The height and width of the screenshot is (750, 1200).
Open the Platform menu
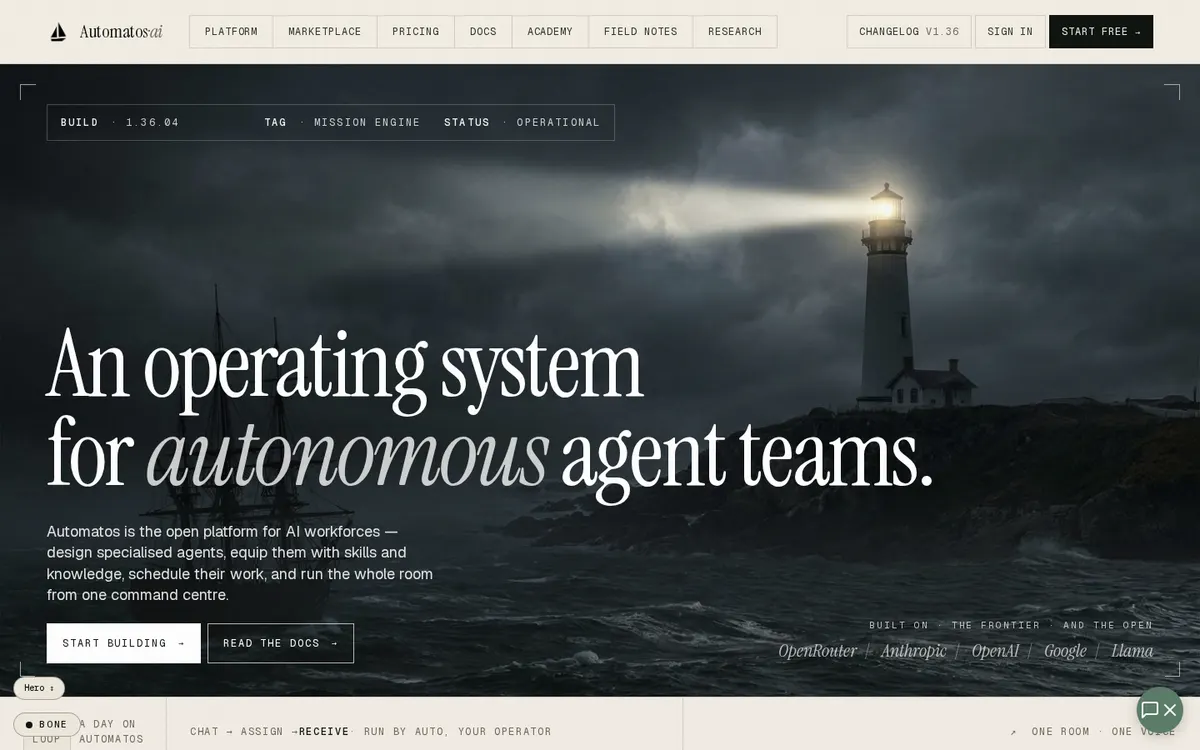pos(231,32)
